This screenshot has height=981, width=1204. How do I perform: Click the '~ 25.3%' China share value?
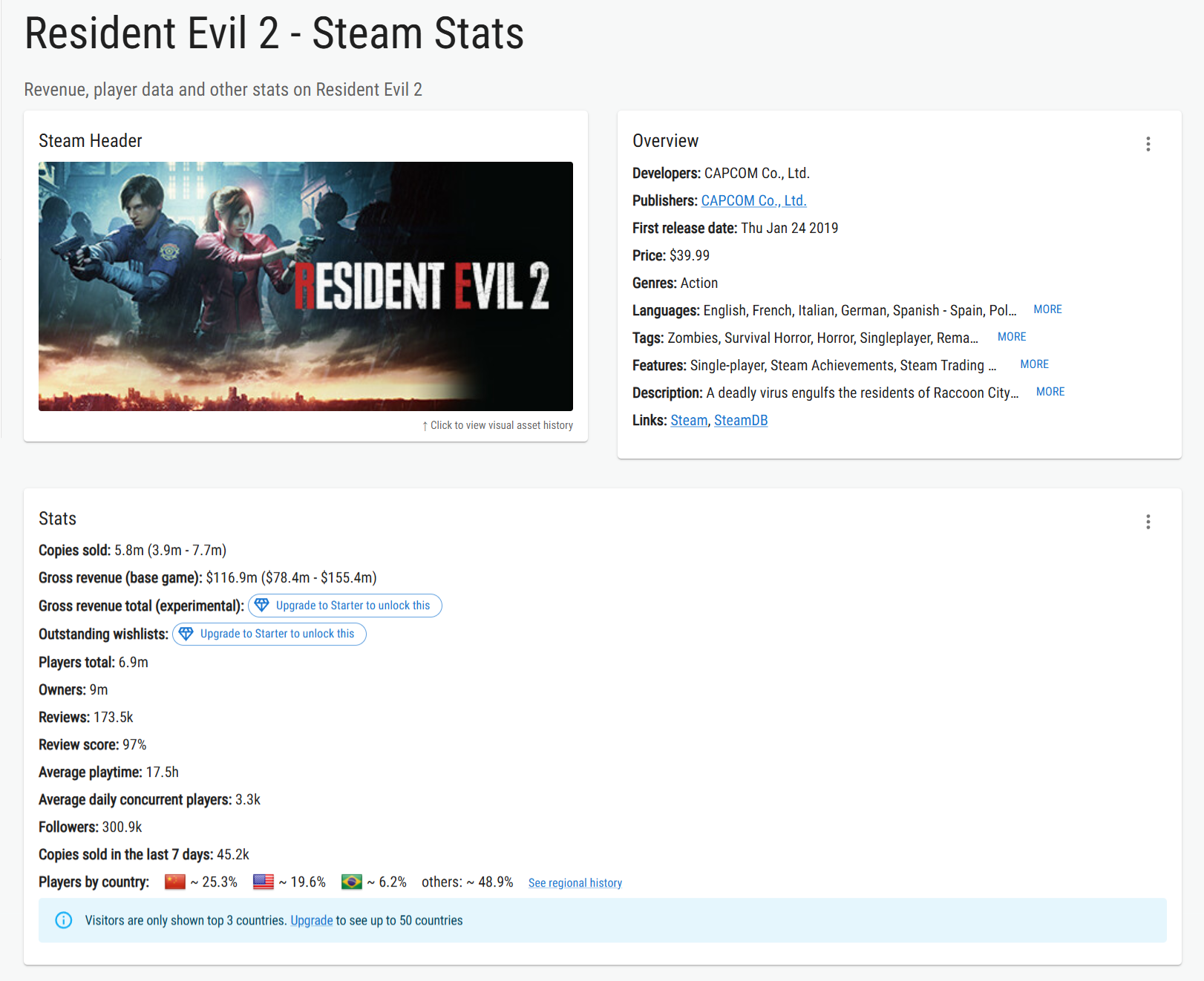[214, 882]
